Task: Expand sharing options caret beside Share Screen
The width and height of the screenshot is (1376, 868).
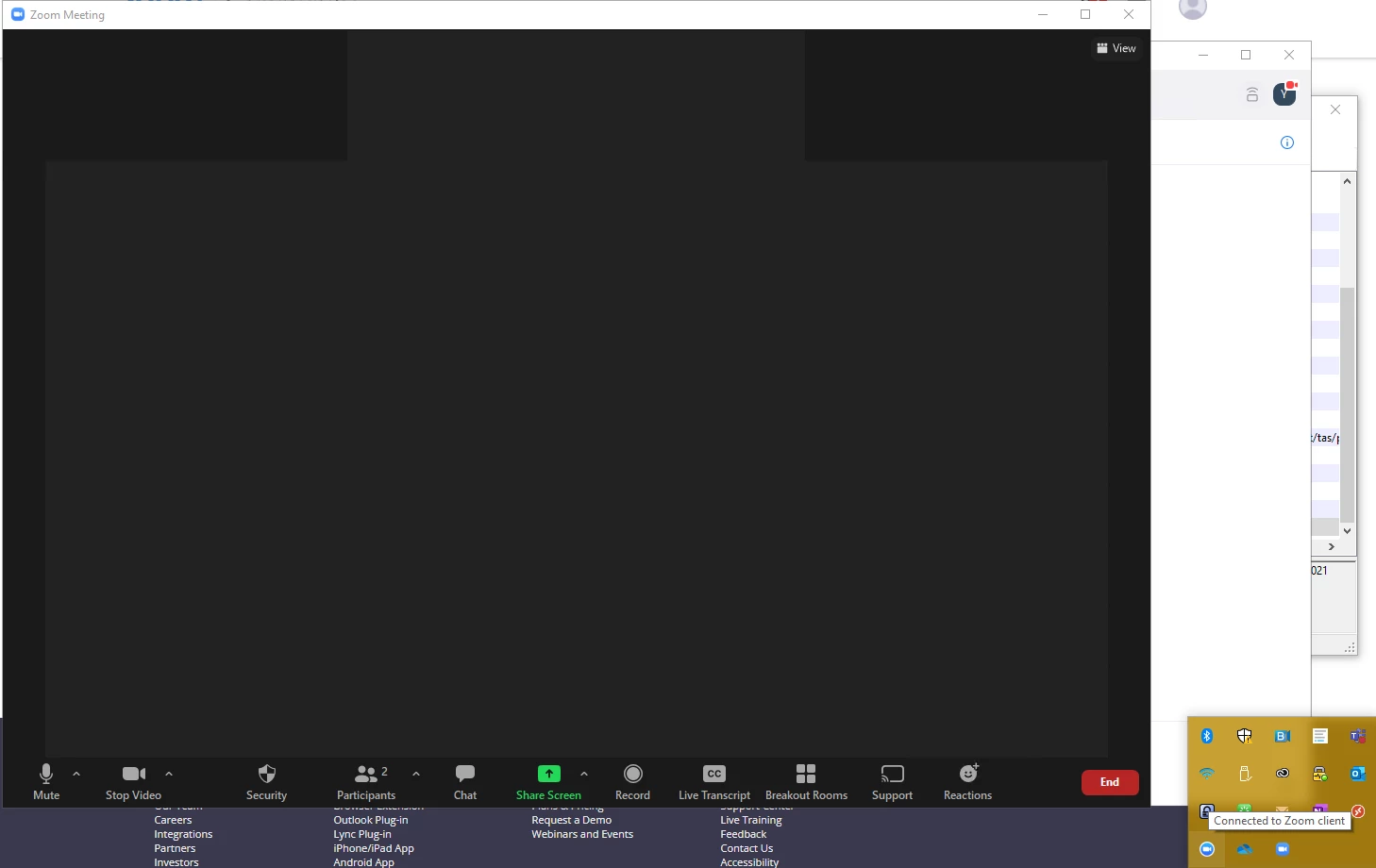Action: click(x=584, y=774)
